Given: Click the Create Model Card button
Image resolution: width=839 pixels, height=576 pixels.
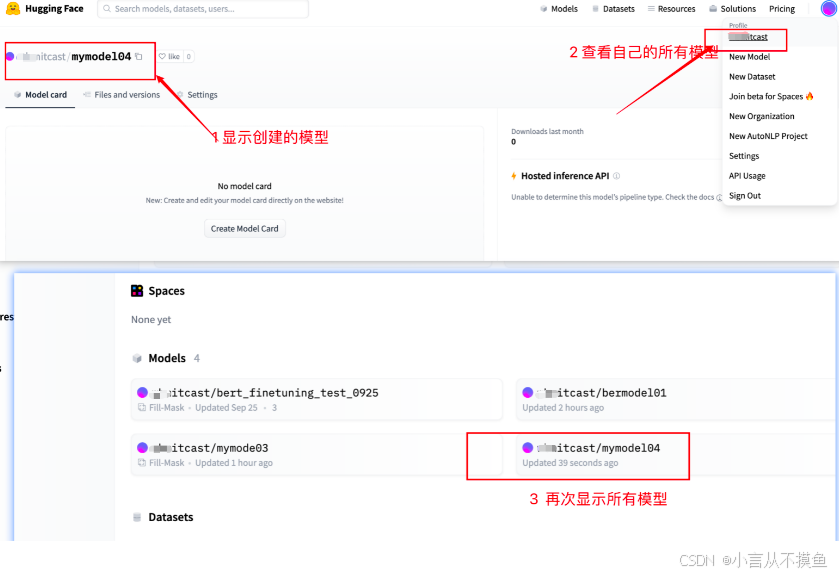Looking at the screenshot, I should tap(244, 228).
